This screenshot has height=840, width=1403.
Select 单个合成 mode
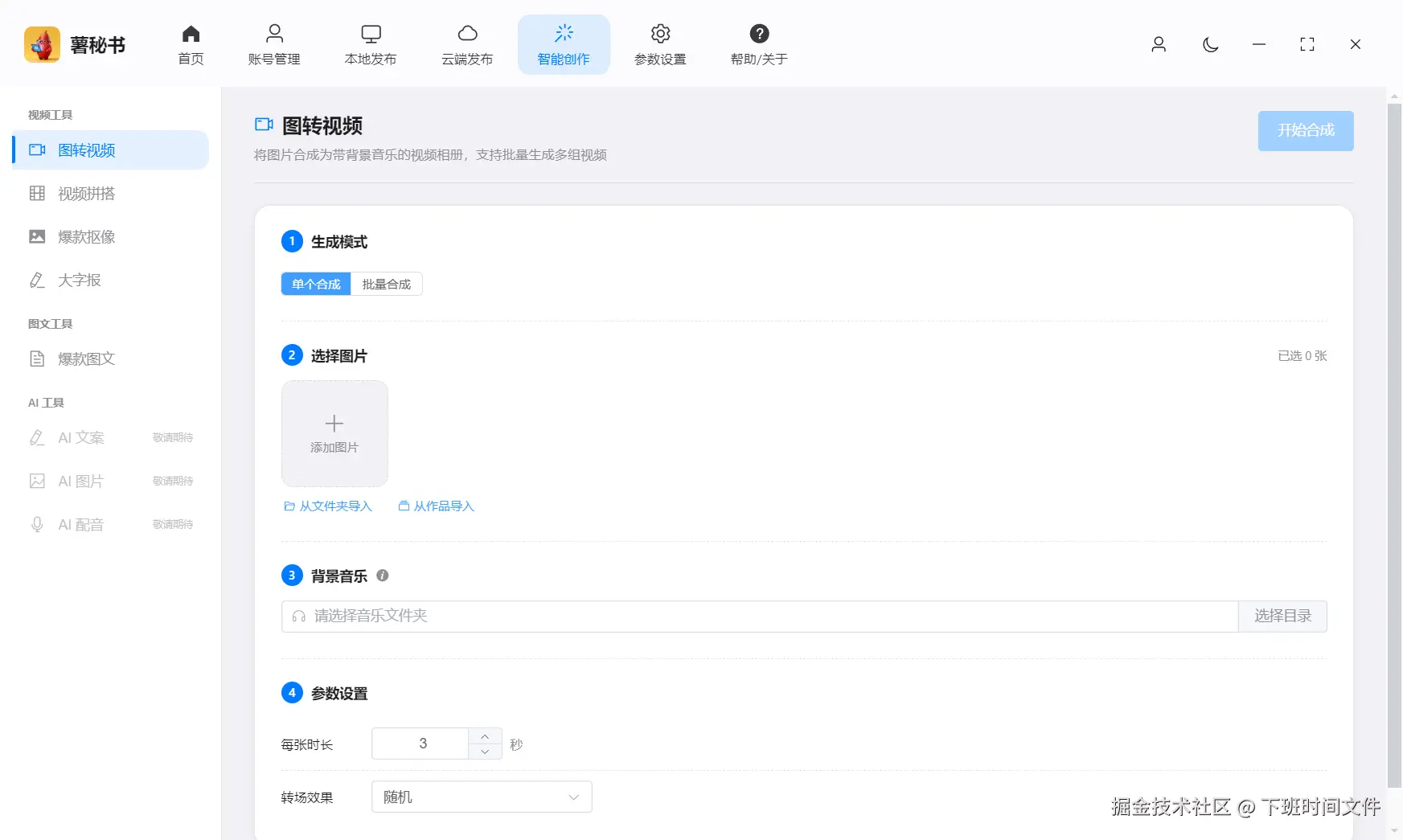click(315, 284)
